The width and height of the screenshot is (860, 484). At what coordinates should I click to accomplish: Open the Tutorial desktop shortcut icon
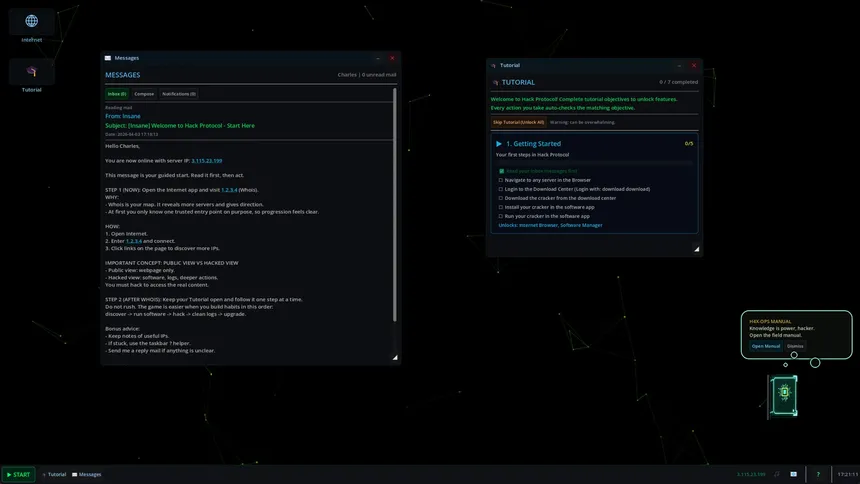31,72
